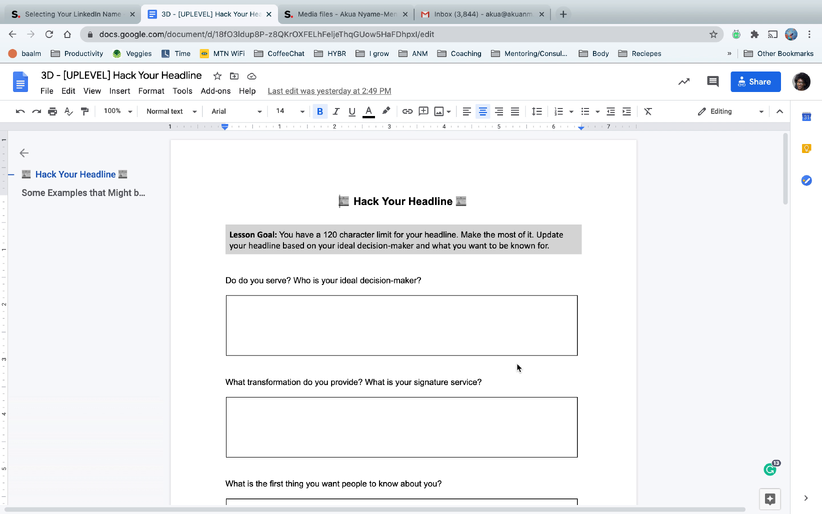This screenshot has width=822, height=514.
Task: Run spelling and grammar check icon
Action: point(68,111)
